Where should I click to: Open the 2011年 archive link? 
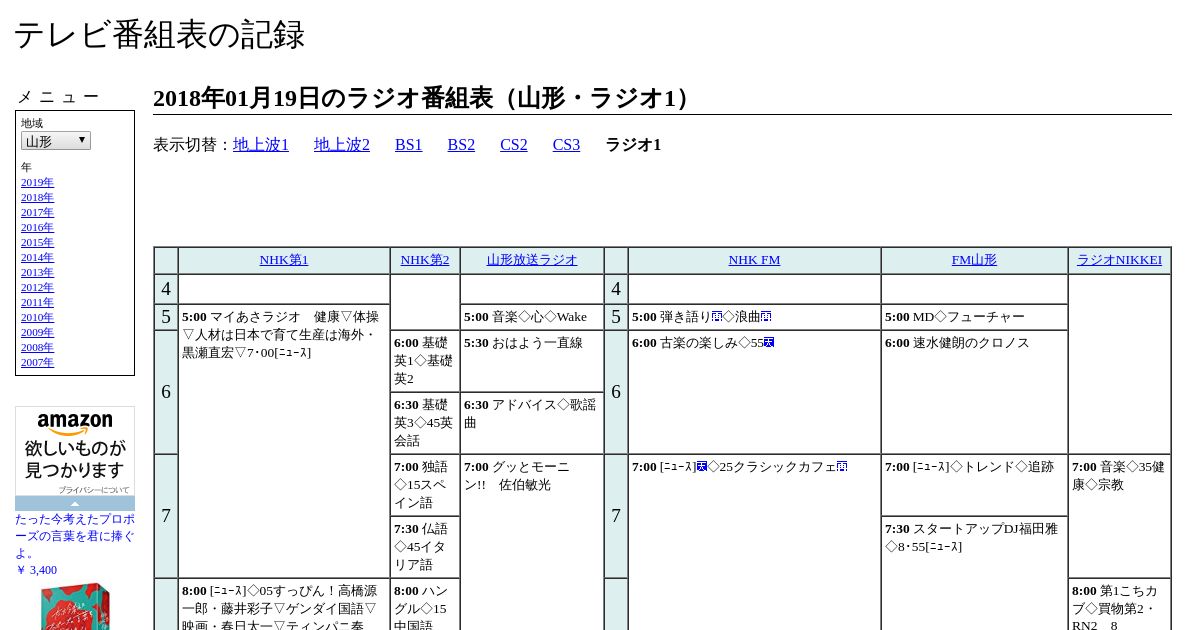point(37,302)
